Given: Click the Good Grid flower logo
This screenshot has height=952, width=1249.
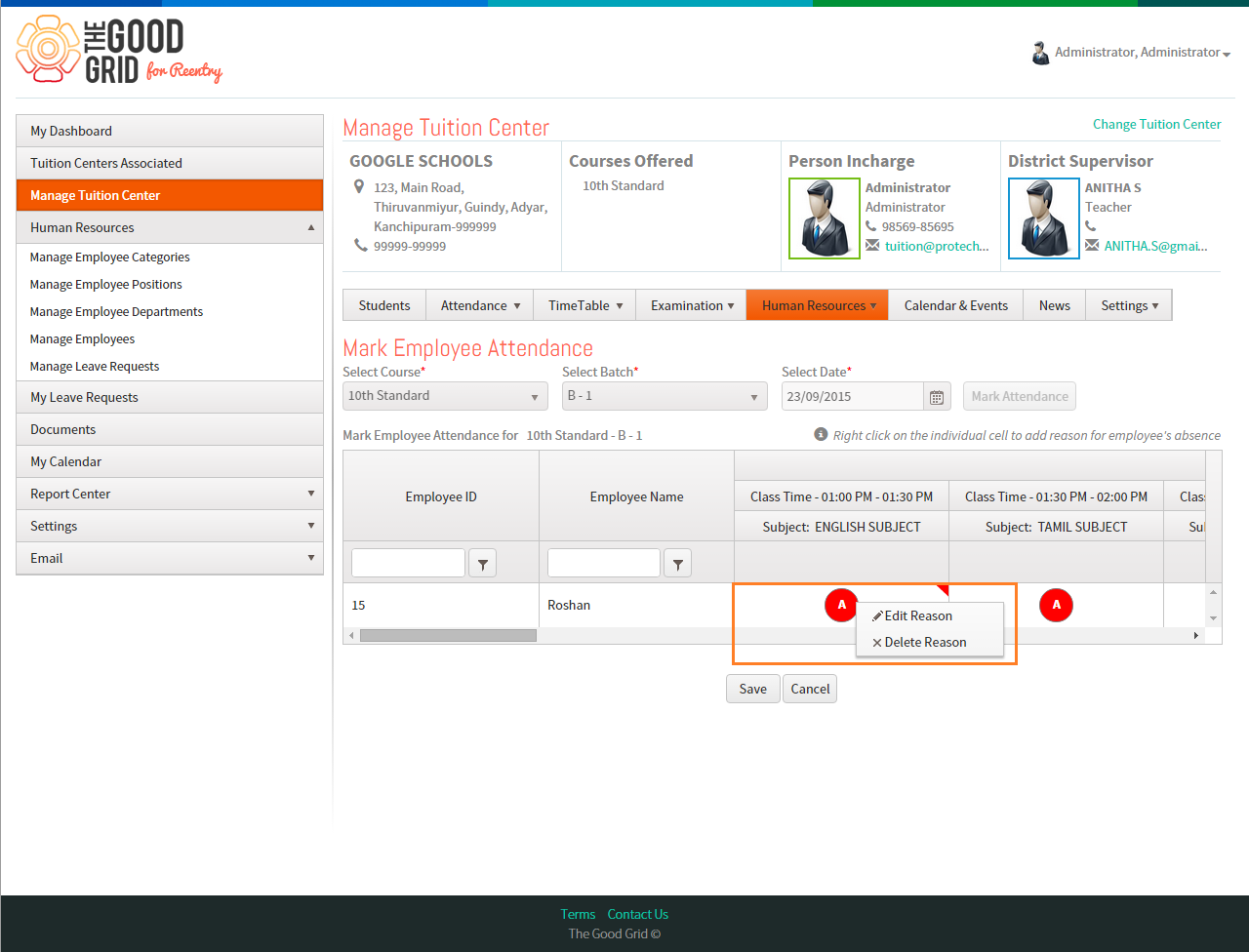Looking at the screenshot, I should pos(48,49).
